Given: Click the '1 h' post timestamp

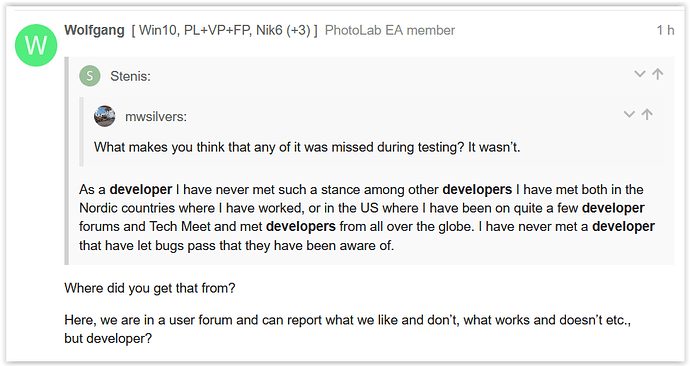Looking at the screenshot, I should [665, 30].
